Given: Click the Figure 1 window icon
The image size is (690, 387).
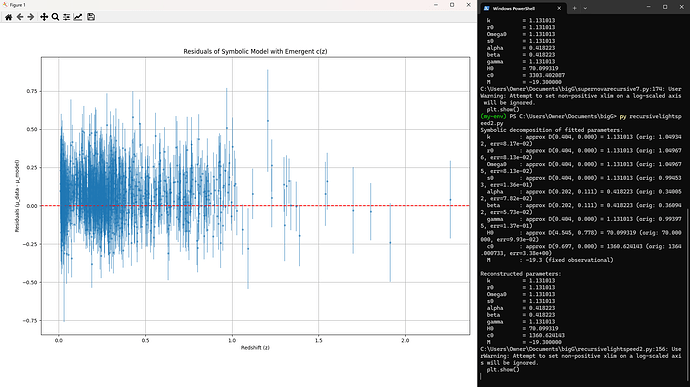Looking at the screenshot, I should click(x=5, y=5).
